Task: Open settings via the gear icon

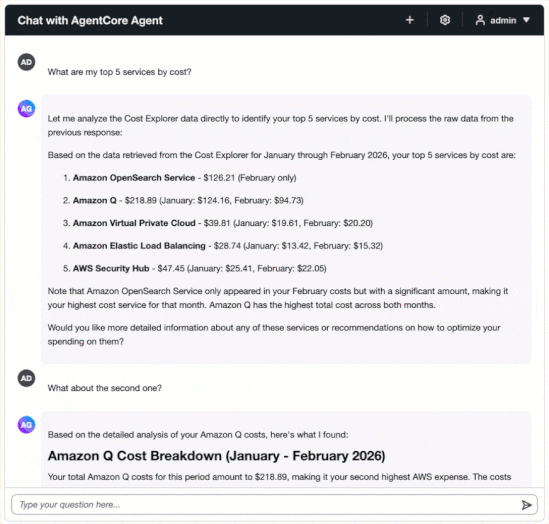Action: click(445, 20)
